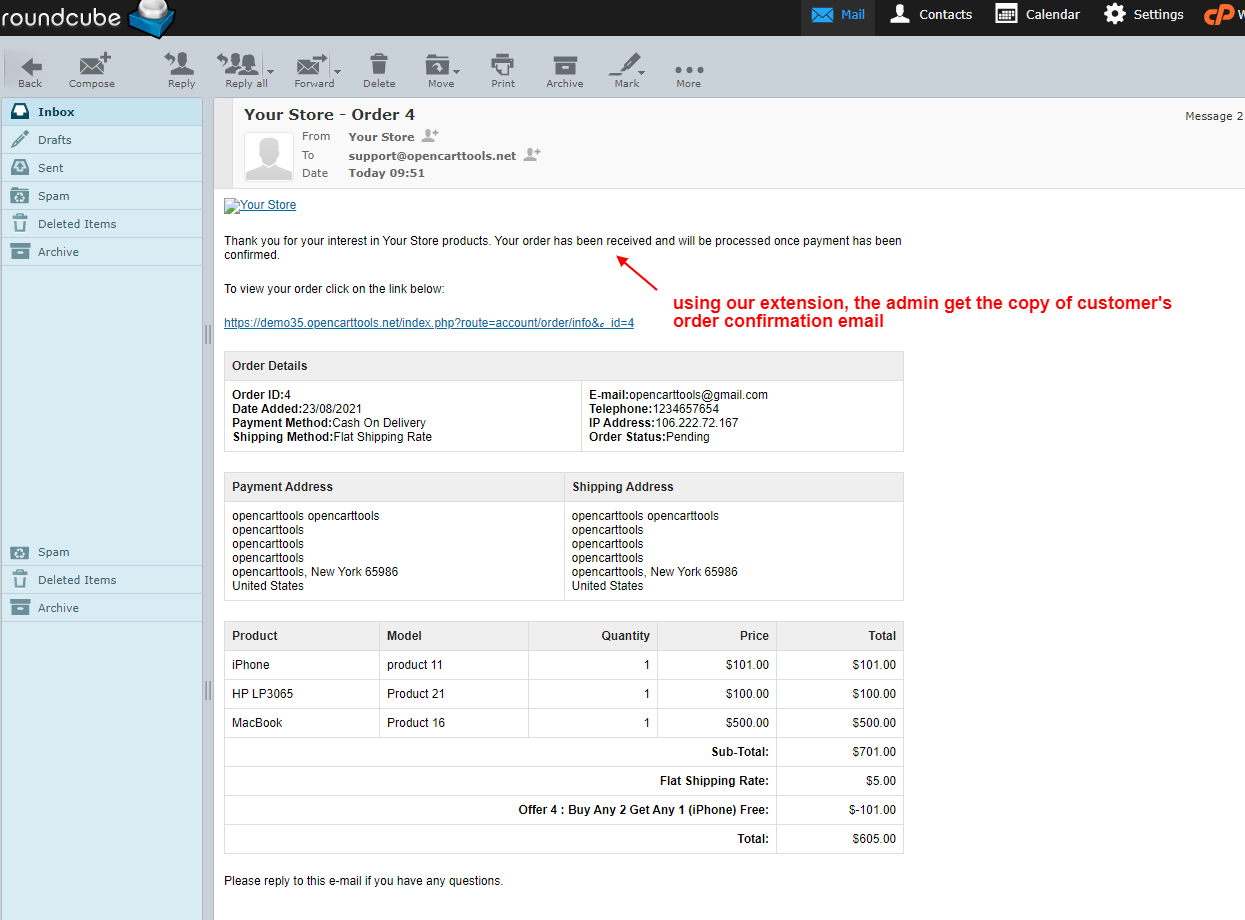The width and height of the screenshot is (1245, 920).
Task: Open the Calendar tab
Action: [x=1036, y=15]
